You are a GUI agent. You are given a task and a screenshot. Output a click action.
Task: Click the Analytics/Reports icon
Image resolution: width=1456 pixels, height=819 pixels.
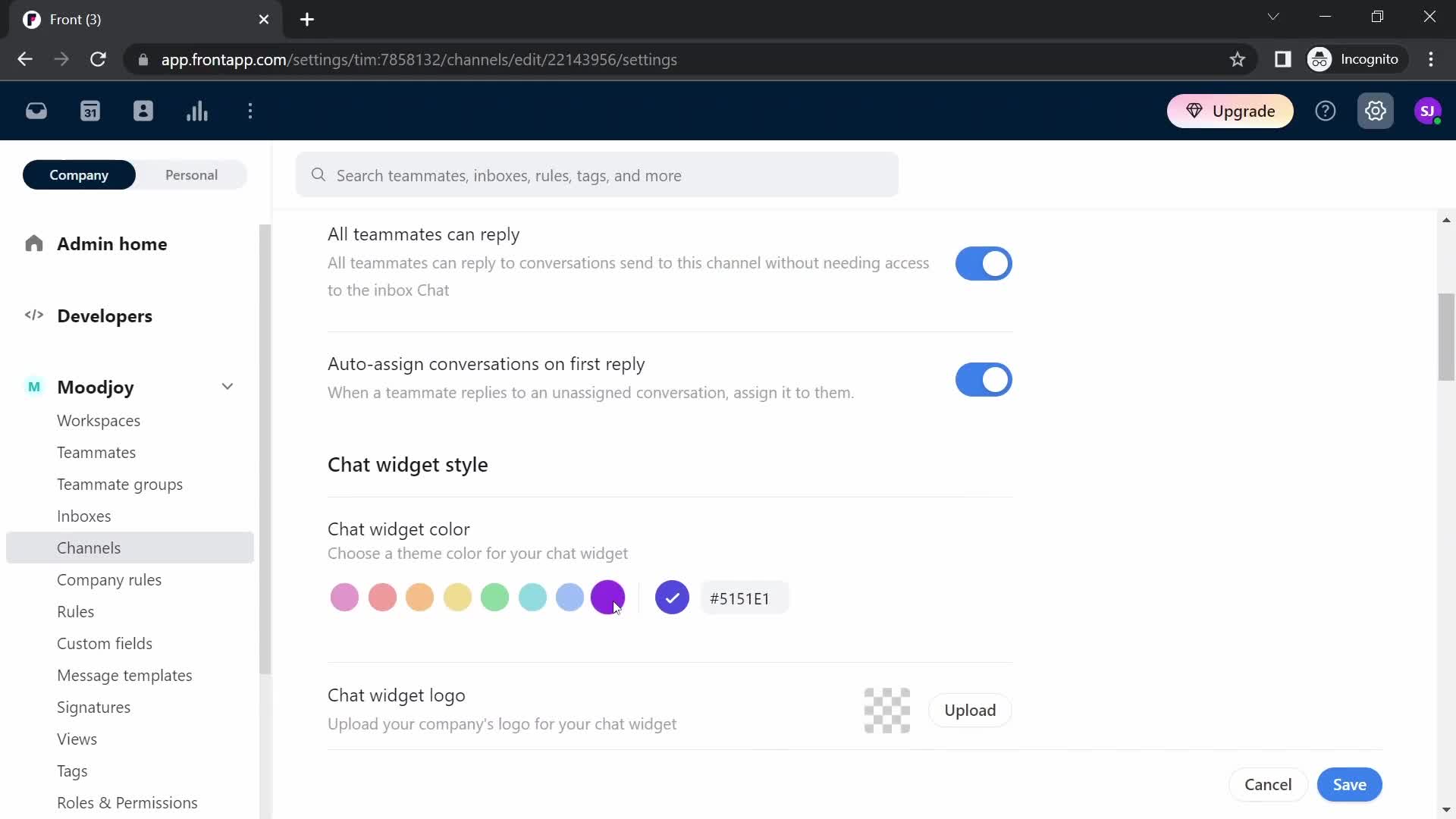(196, 110)
